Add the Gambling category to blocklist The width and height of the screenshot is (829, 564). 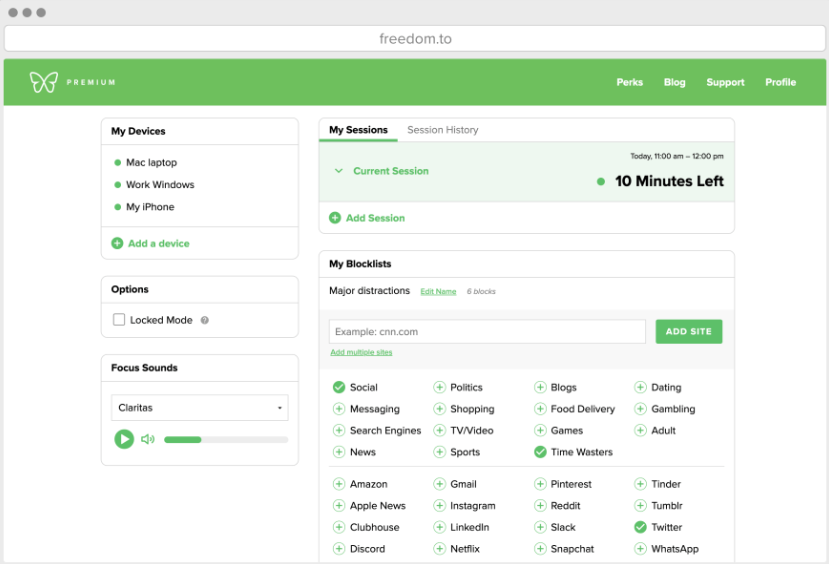[640, 409]
